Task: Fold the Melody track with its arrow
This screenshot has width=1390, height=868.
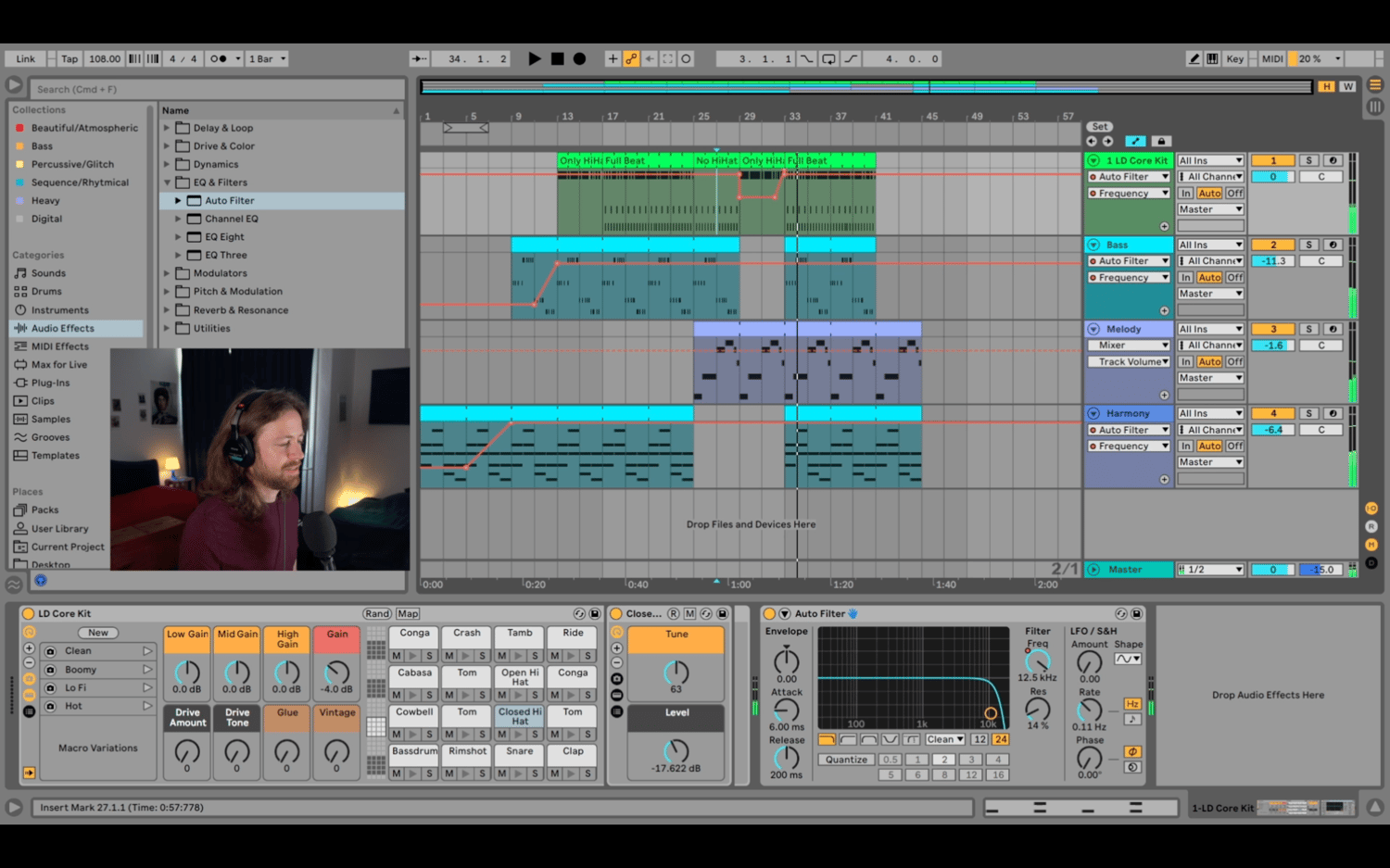Action: point(1093,329)
